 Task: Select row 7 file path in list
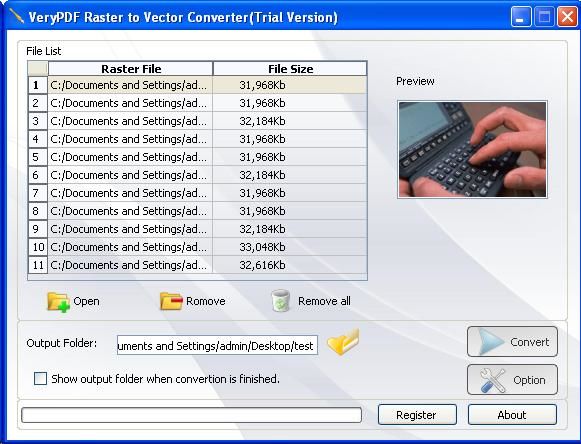pyautogui.click(x=130, y=193)
